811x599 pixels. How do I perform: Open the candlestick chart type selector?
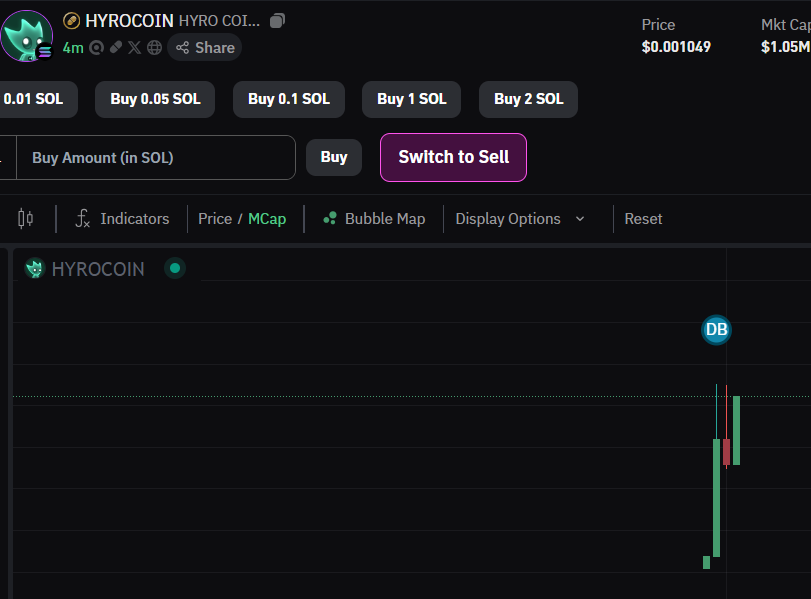point(25,219)
